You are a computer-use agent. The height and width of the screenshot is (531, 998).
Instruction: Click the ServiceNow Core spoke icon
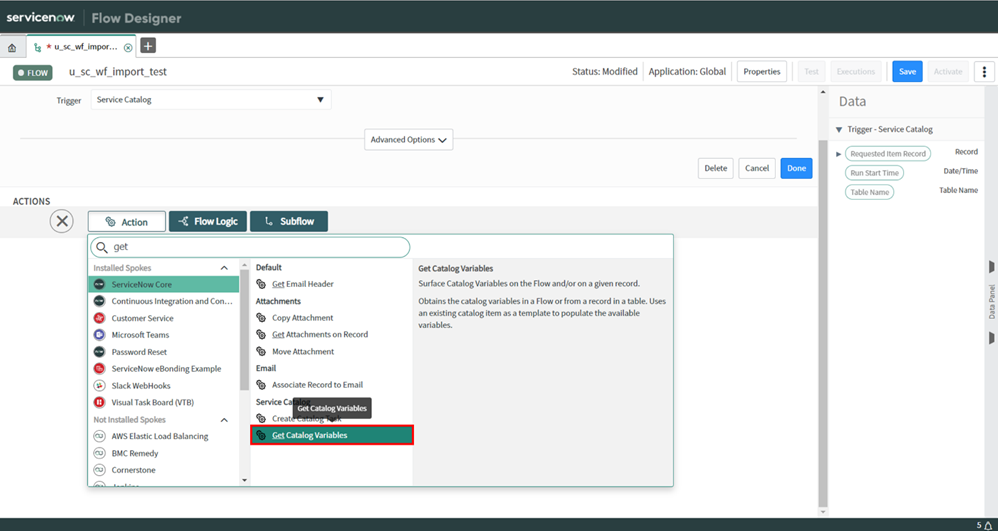pyautogui.click(x=99, y=285)
